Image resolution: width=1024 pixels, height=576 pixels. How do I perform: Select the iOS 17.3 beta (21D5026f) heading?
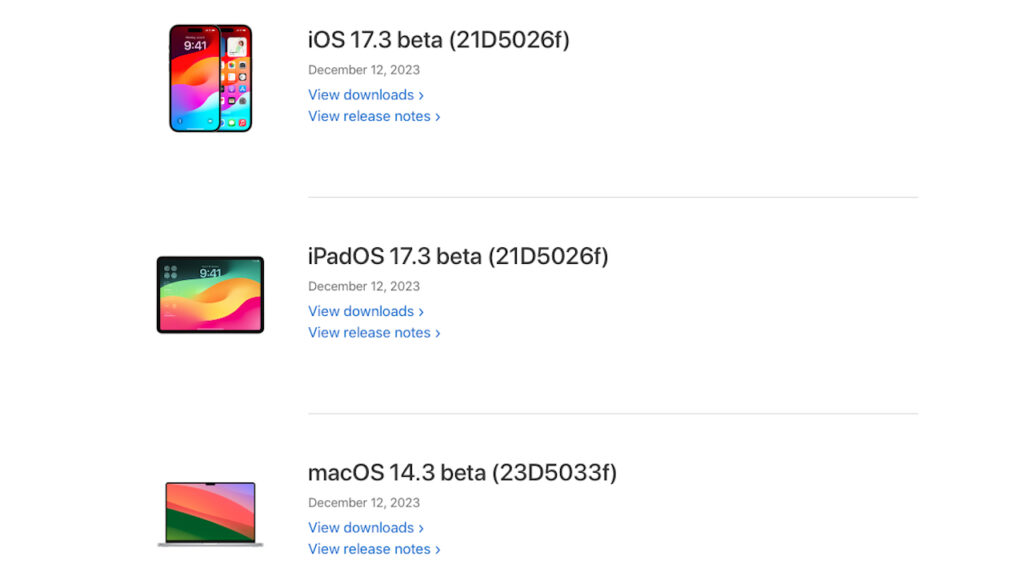(x=440, y=40)
